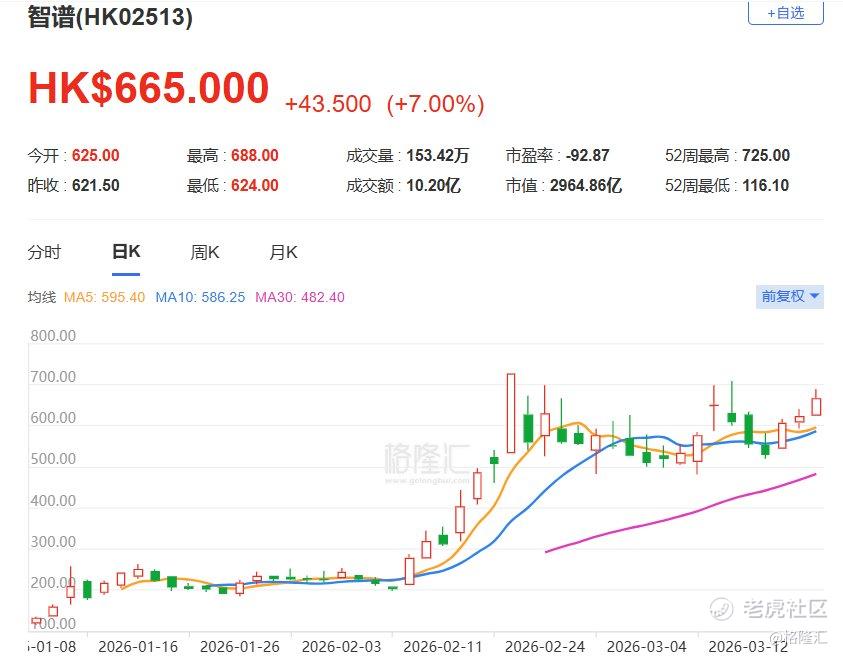Image resolution: width=843 pixels, height=657 pixels.
Task: Click 昨收 value 621.50
Action: pos(96,185)
